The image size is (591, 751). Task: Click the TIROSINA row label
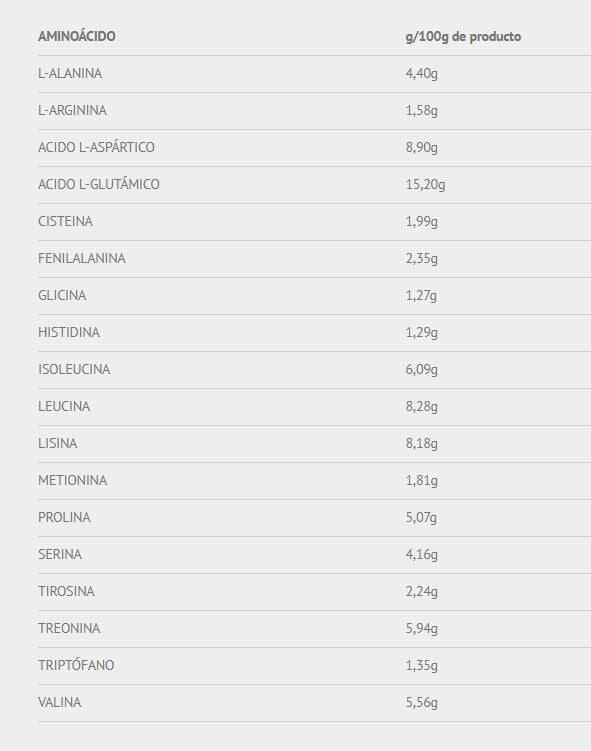point(66,591)
